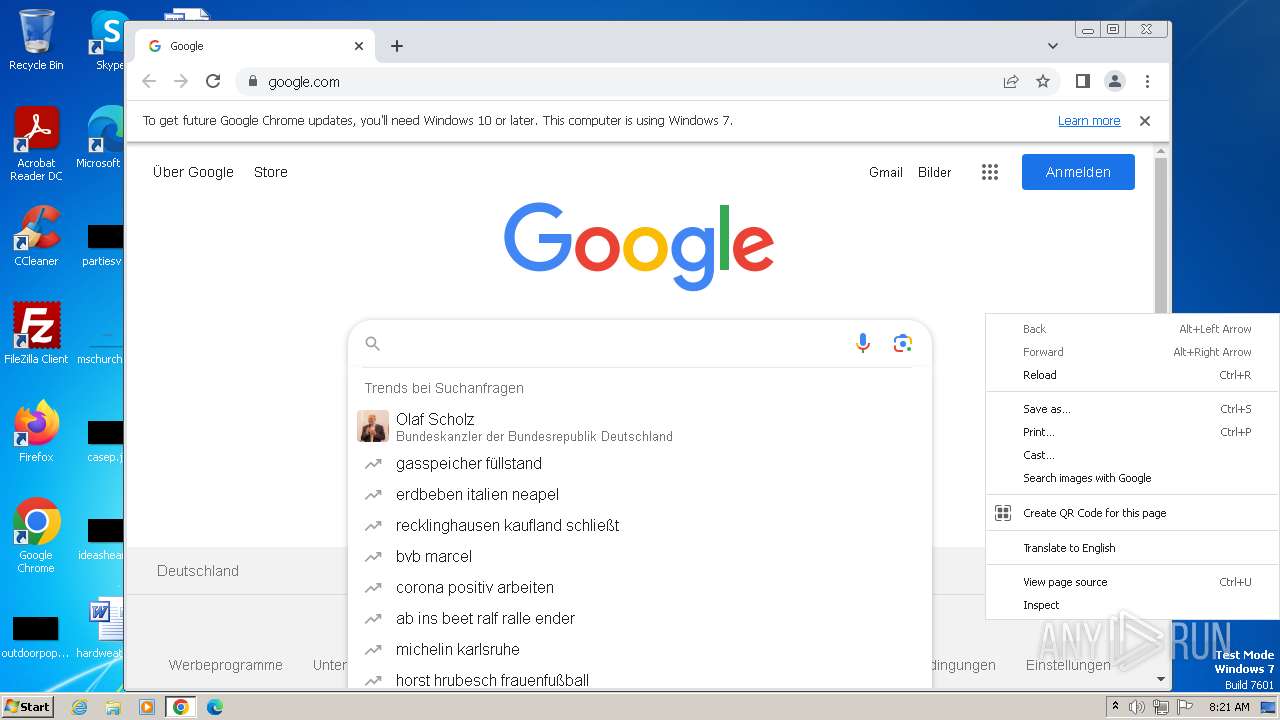Bookmark this page with the star icon
Viewport: 1280px width, 720px height.
1043,81
